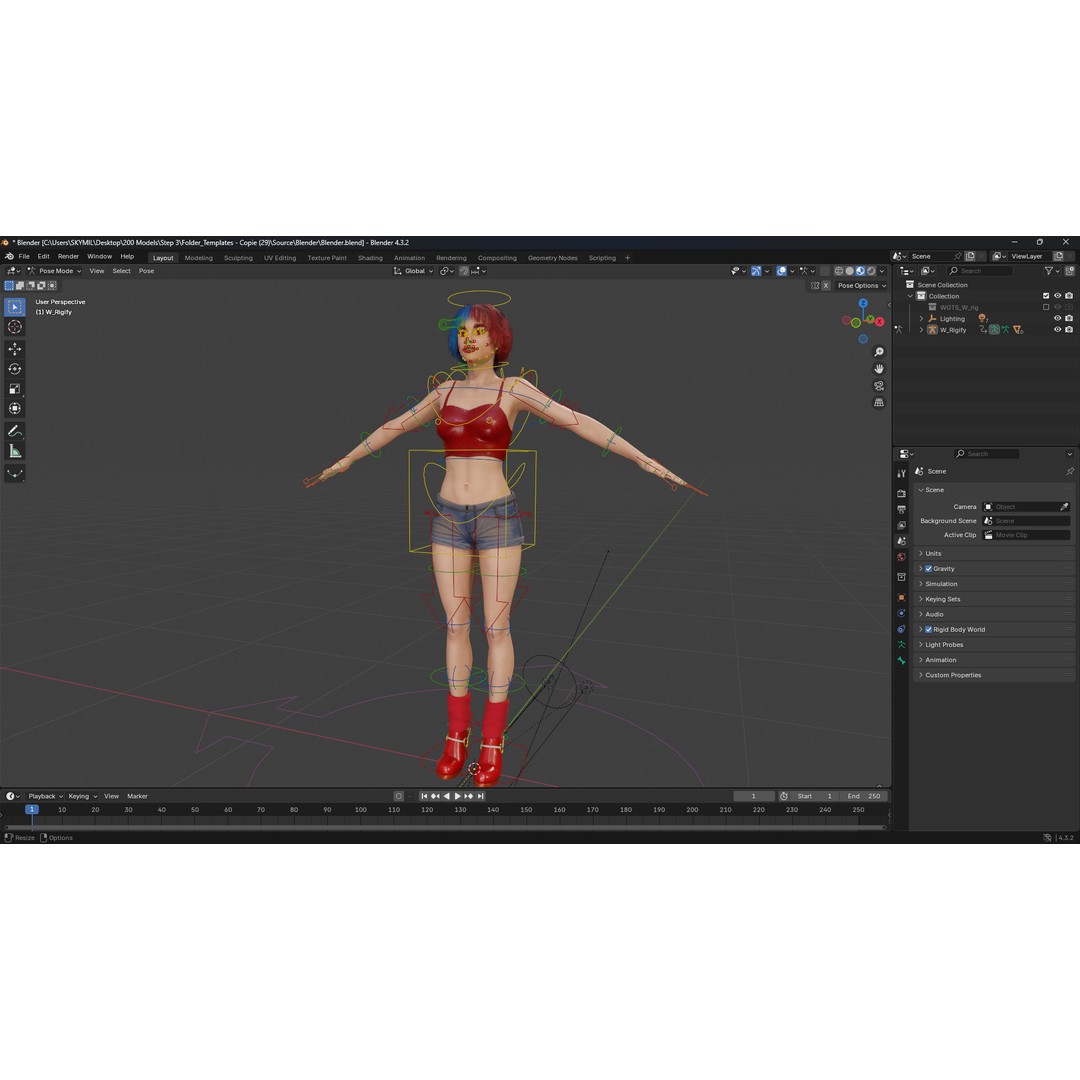The width and height of the screenshot is (1080, 1080).
Task: Open the World properties tab
Action: coord(902,557)
